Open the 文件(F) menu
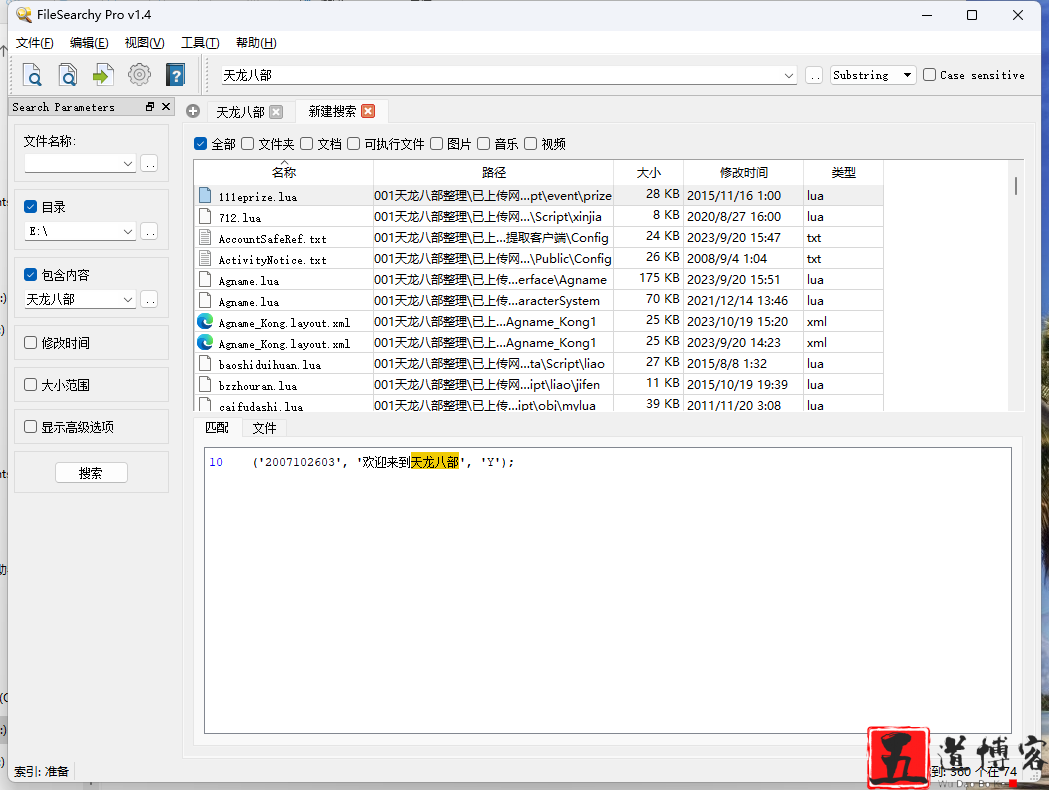This screenshot has height=790, width=1049. tap(35, 43)
